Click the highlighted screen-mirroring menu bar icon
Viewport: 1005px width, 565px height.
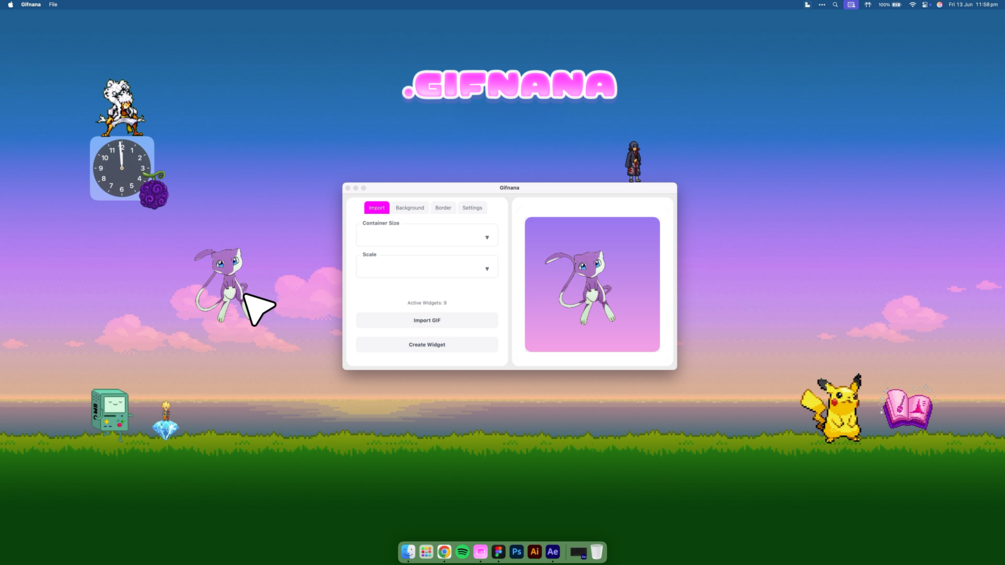[x=851, y=4]
